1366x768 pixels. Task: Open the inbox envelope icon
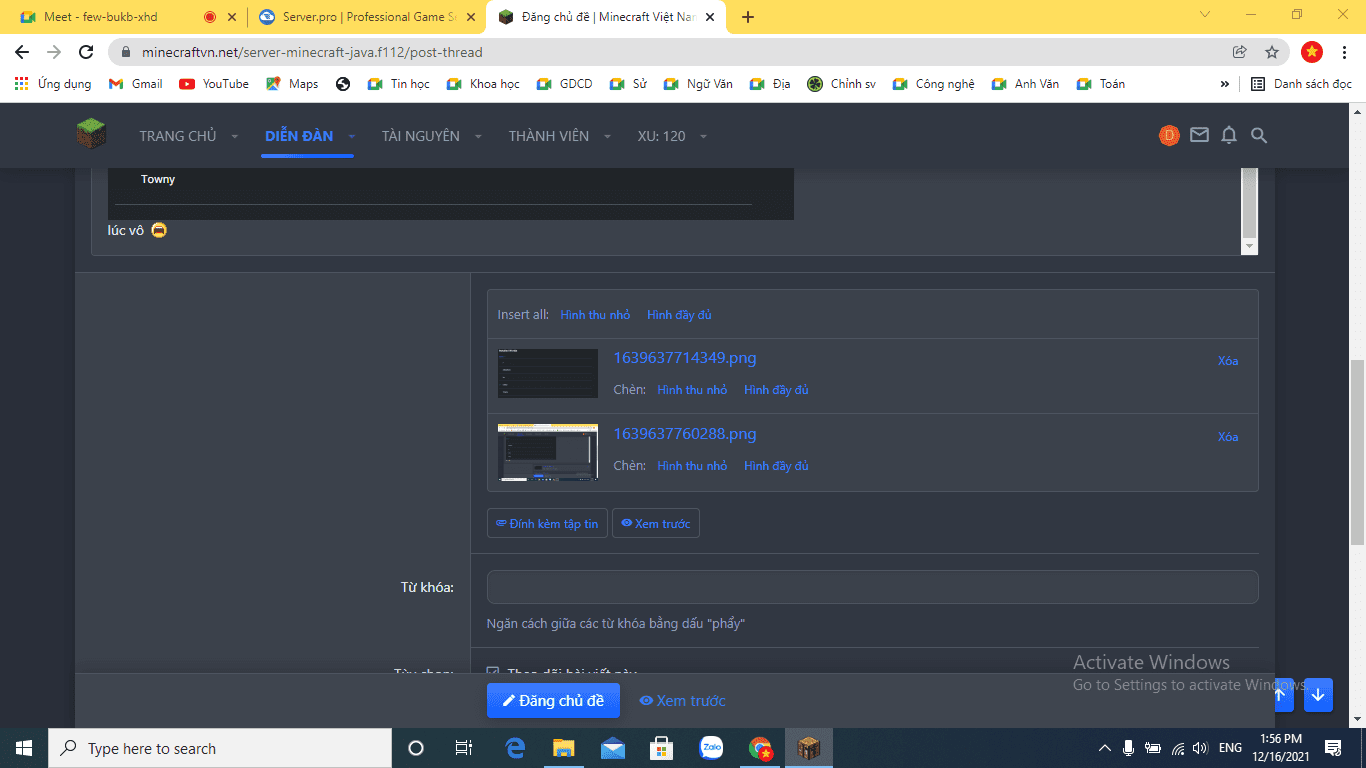tap(1199, 135)
